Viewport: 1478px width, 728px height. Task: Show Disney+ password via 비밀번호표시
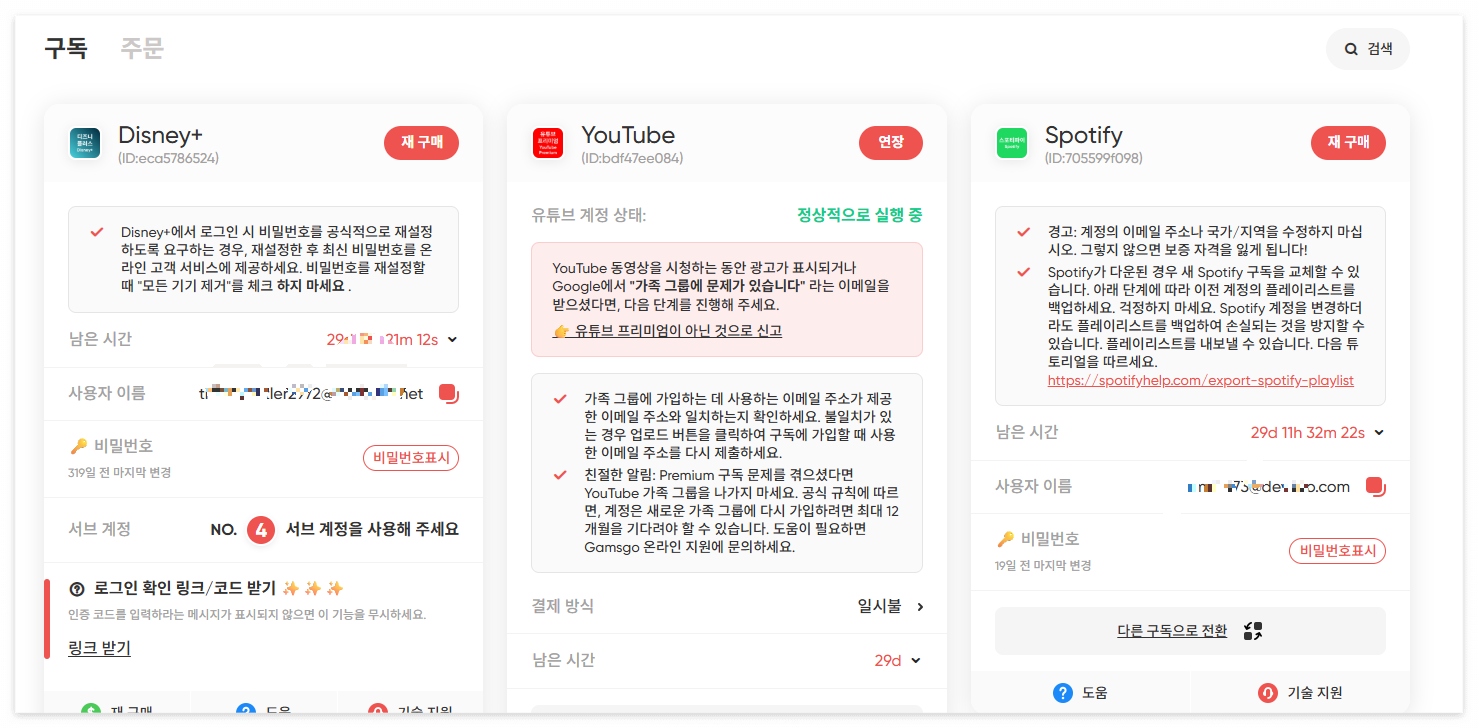pyautogui.click(x=410, y=458)
